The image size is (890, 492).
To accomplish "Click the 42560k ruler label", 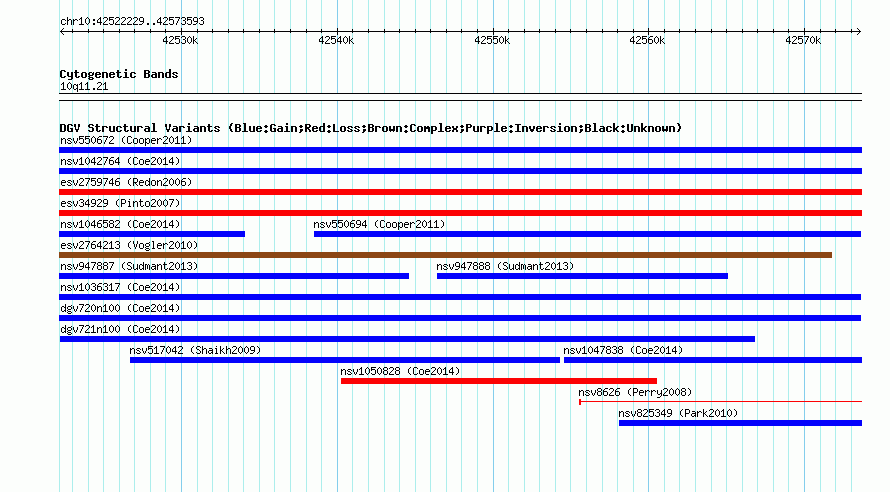I will click(x=647, y=40).
